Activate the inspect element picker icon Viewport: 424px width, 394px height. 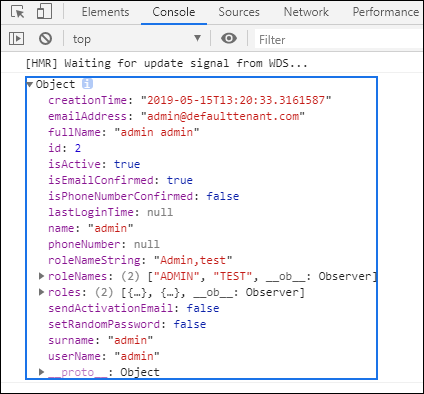tap(17, 12)
